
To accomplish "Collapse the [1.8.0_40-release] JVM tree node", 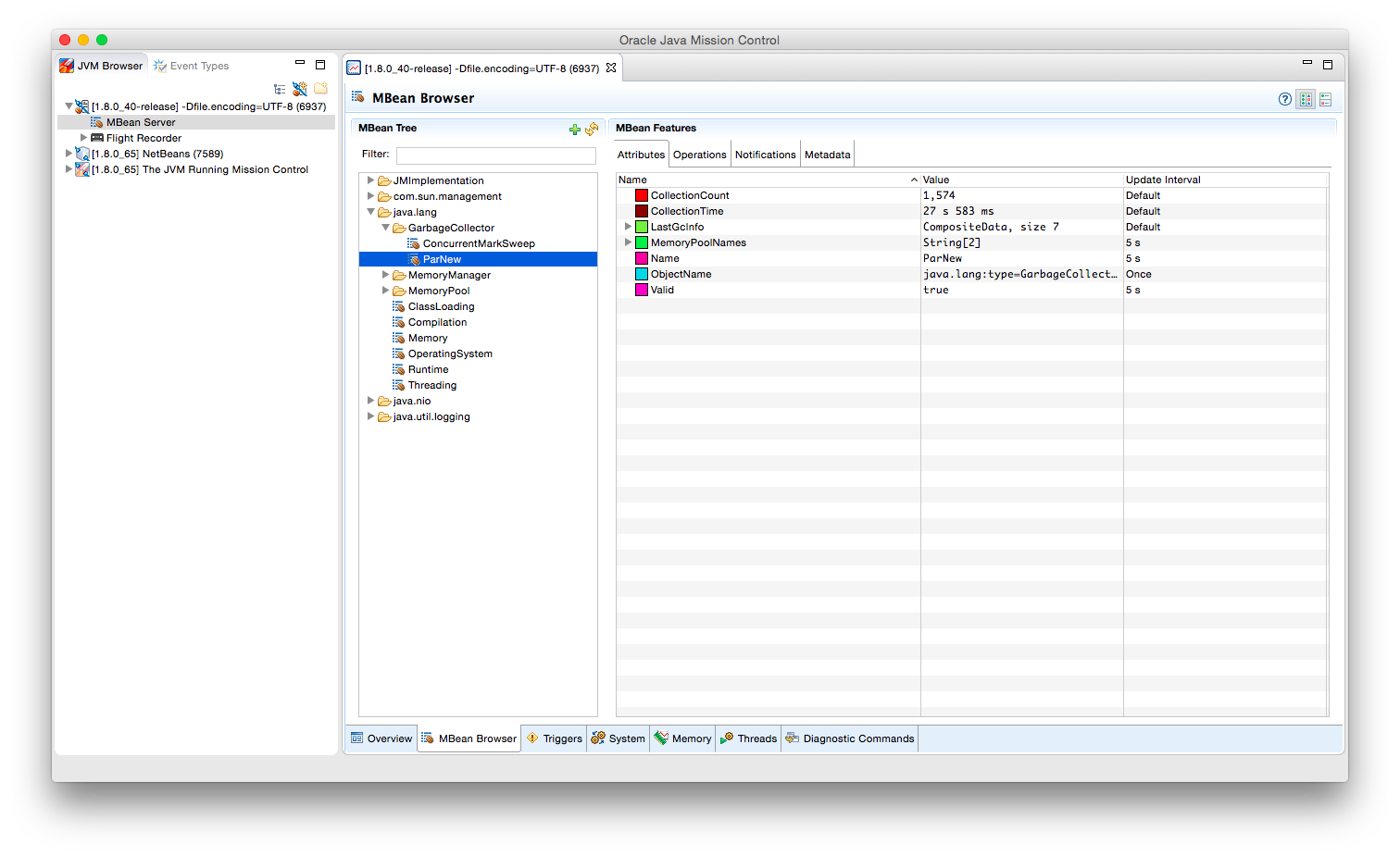I will tap(69, 106).
